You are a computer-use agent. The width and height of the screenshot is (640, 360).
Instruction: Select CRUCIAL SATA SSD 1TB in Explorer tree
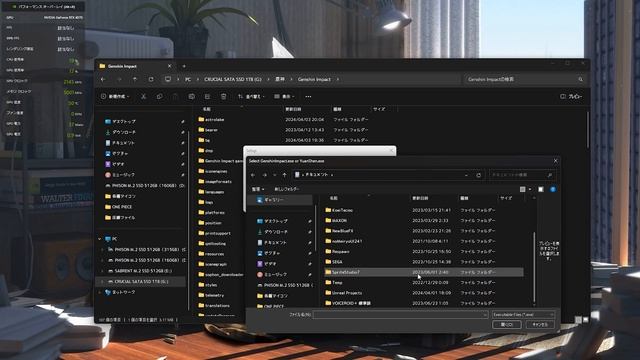pos(141,282)
